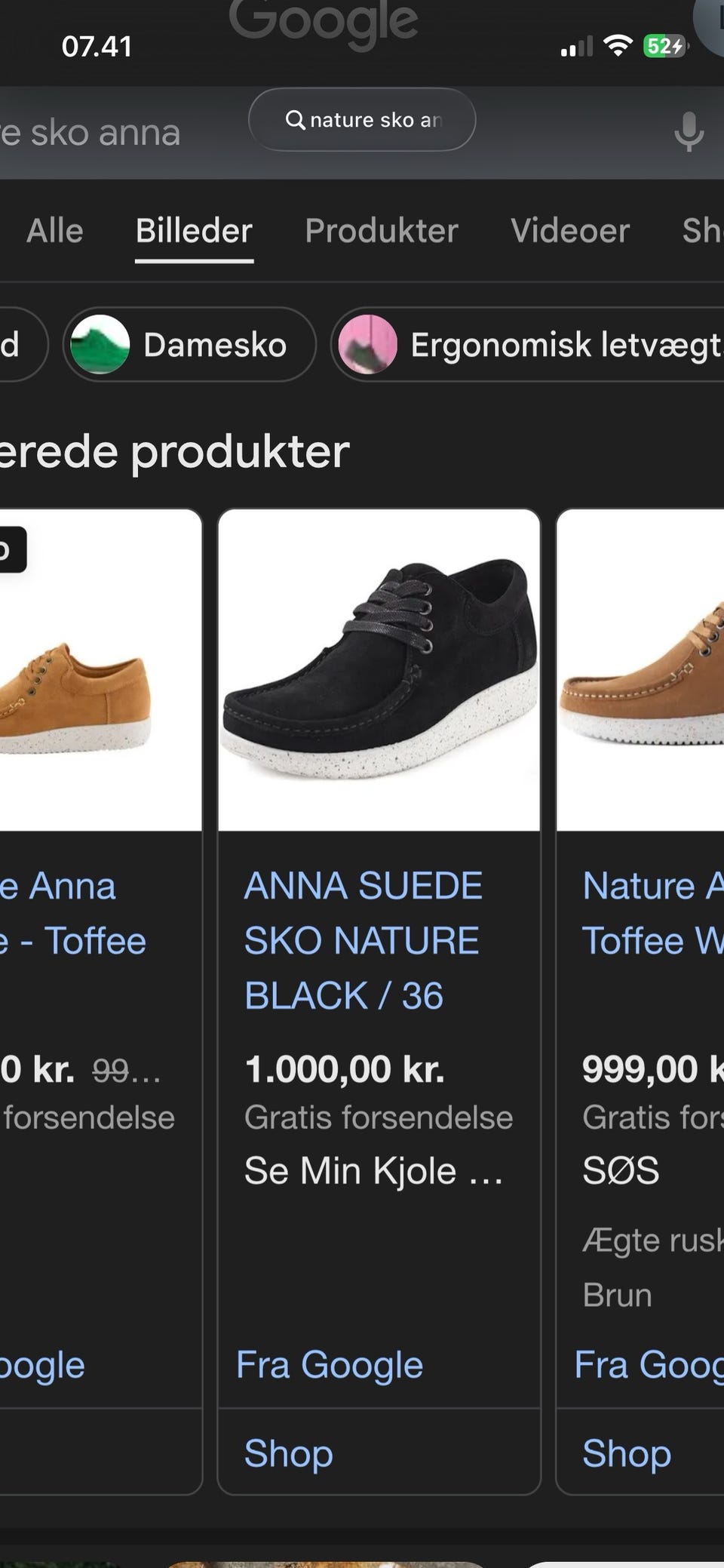Tap Shop under the black suede shoe

(288, 1453)
